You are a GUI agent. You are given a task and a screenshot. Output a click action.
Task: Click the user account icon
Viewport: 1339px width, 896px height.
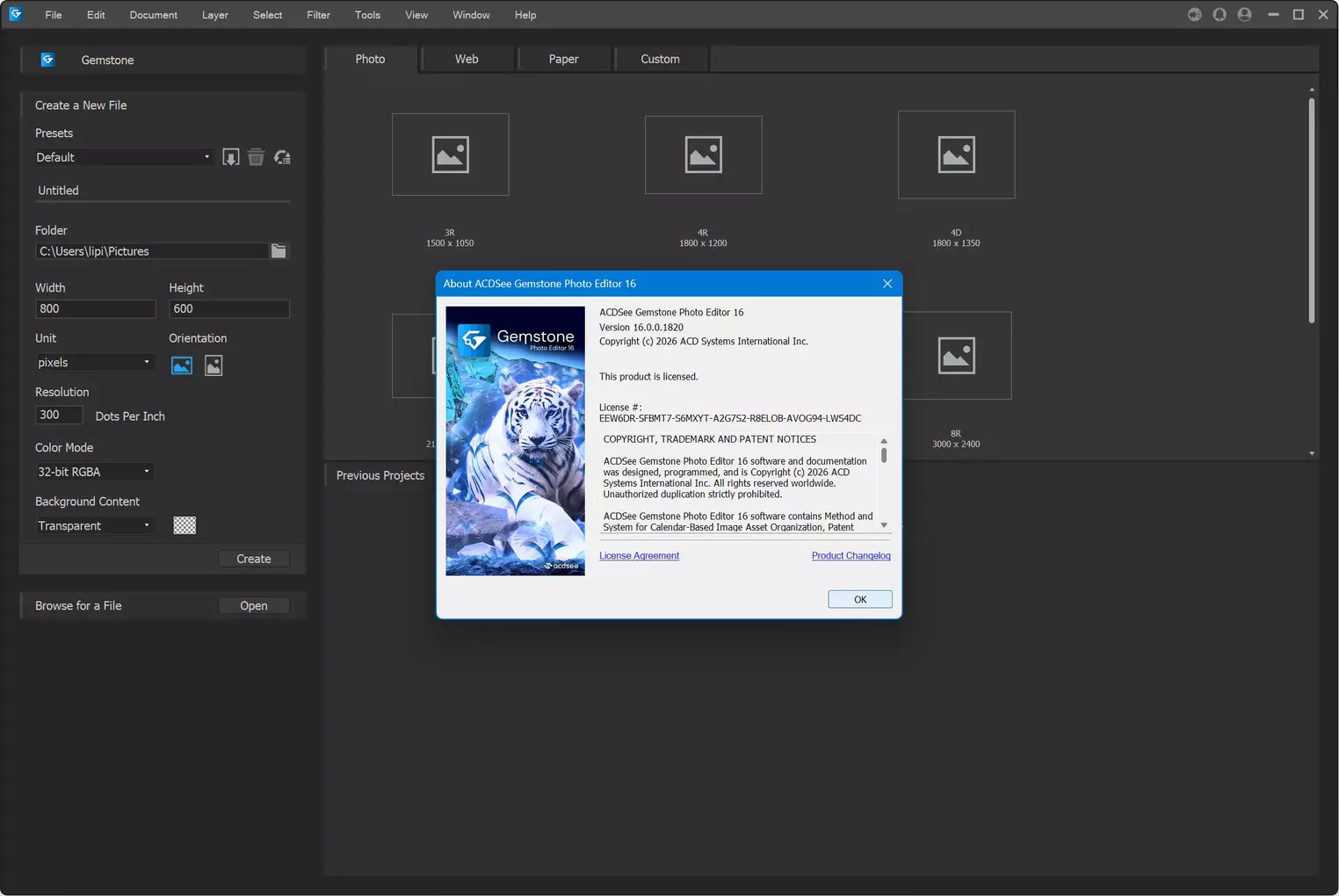[x=1244, y=15]
